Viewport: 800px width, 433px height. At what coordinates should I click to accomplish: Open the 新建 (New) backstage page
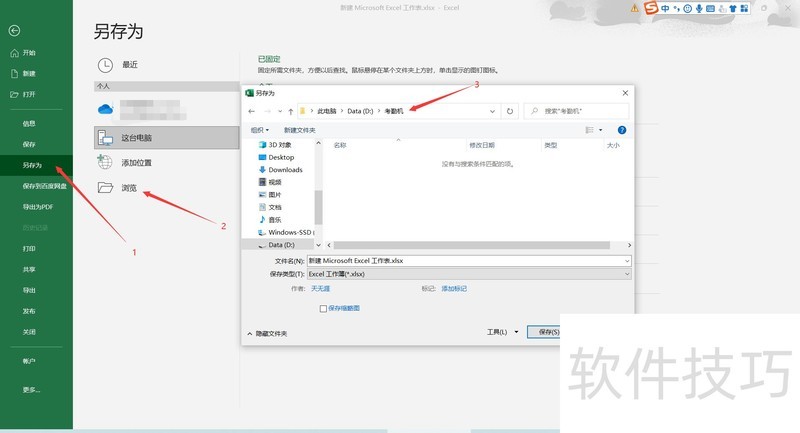click(23, 73)
